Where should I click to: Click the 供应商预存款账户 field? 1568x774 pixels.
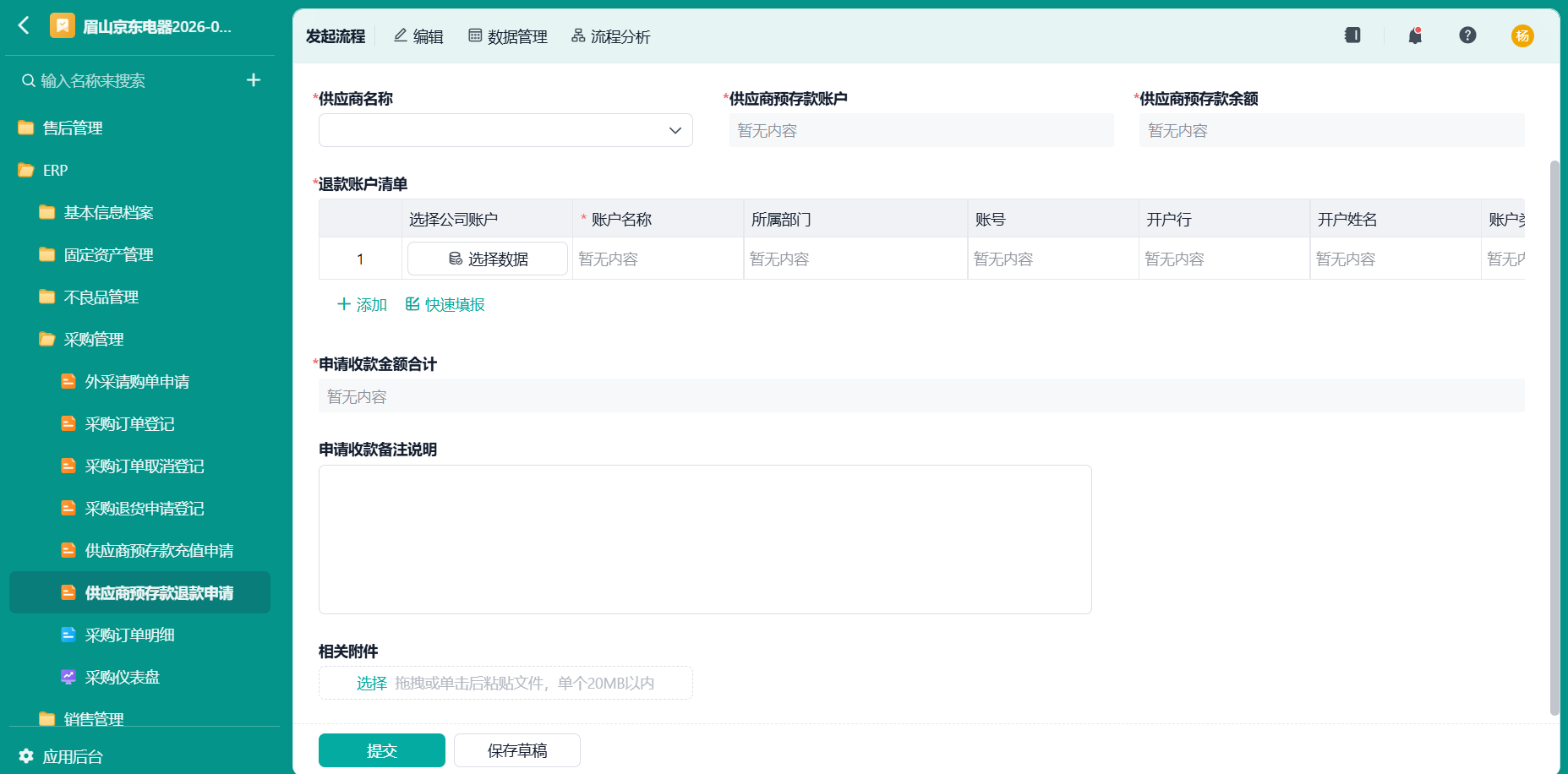(921, 130)
